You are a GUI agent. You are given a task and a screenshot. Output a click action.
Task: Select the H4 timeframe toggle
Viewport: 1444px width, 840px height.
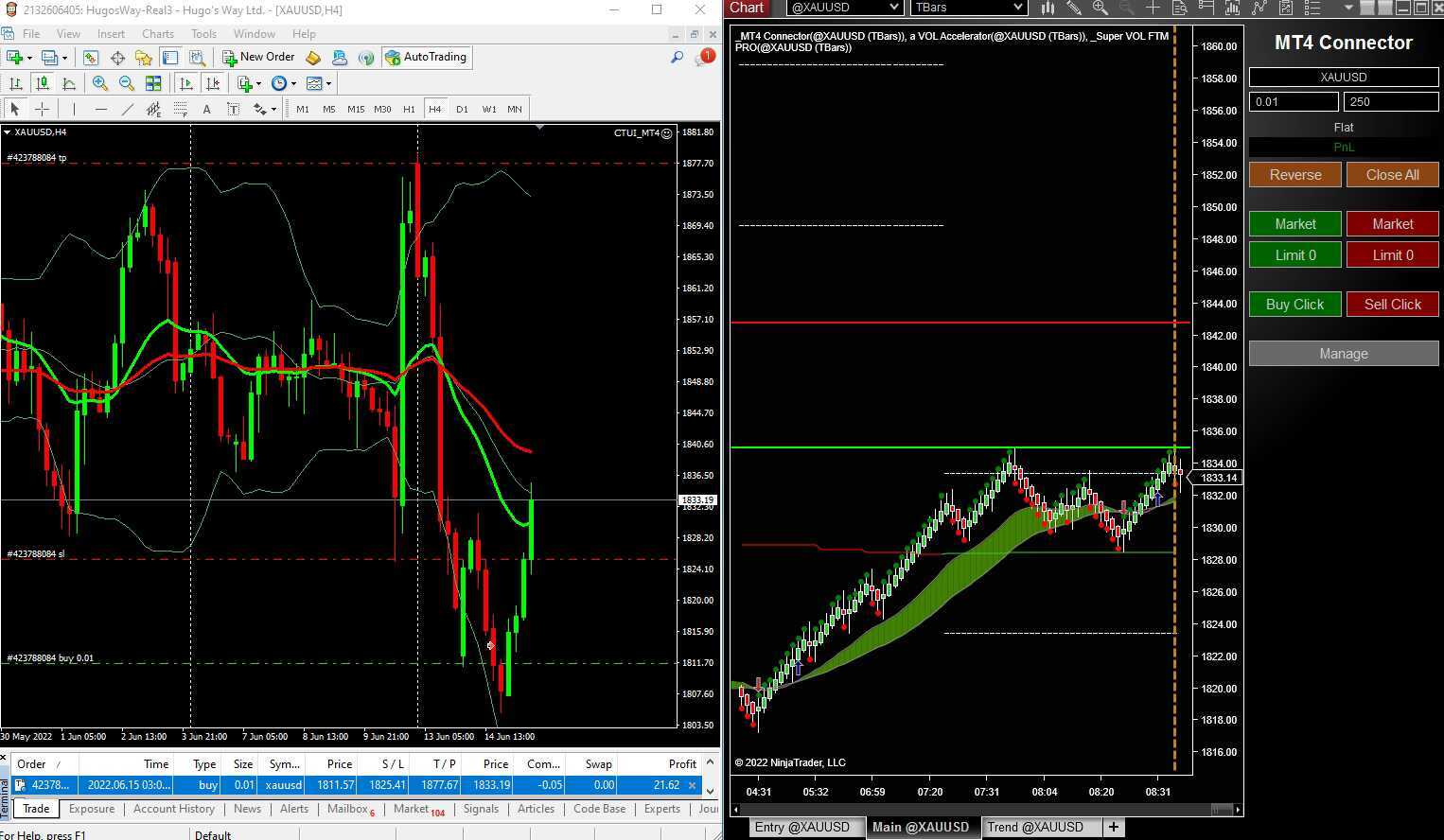click(x=435, y=109)
